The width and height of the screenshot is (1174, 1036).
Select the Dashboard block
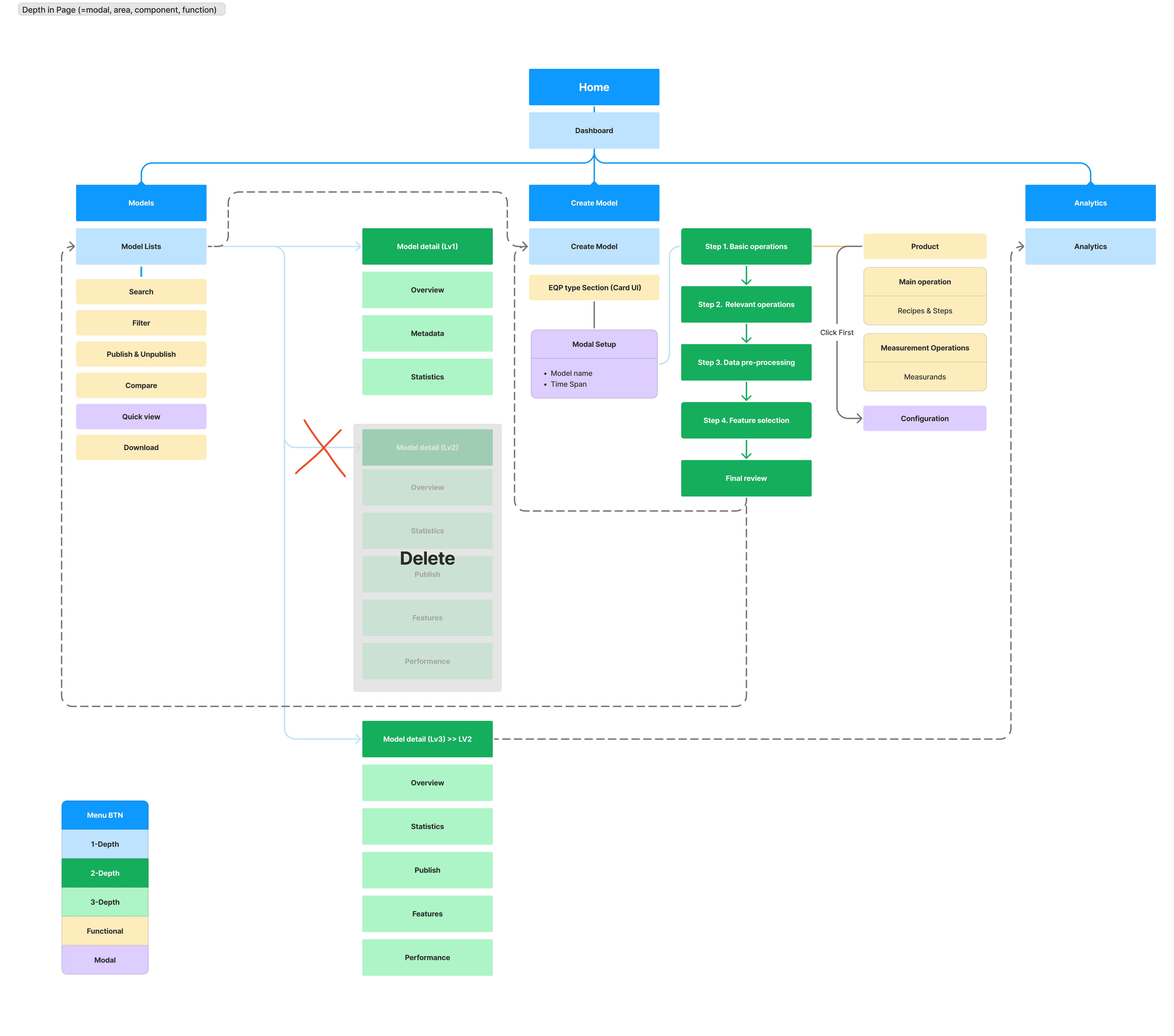(593, 131)
